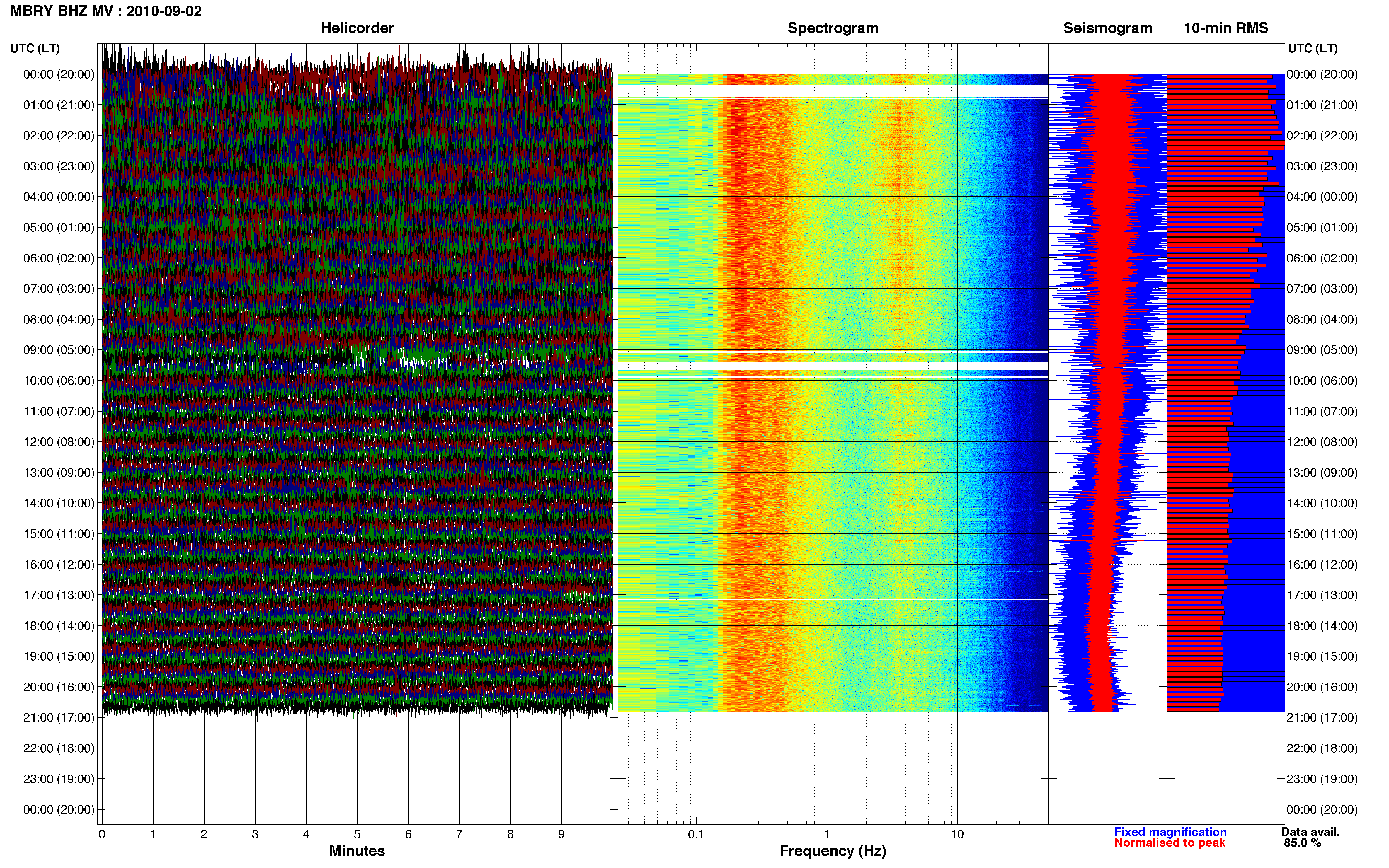Click right time label 23:00 (19:00)
This screenshot has width=1389, height=868.
click(x=1322, y=779)
